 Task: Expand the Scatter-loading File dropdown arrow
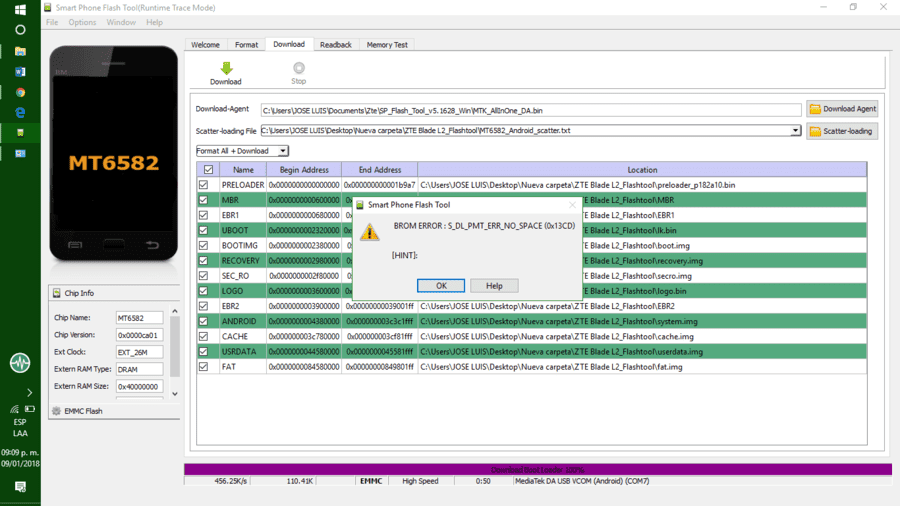pyautogui.click(x=796, y=131)
